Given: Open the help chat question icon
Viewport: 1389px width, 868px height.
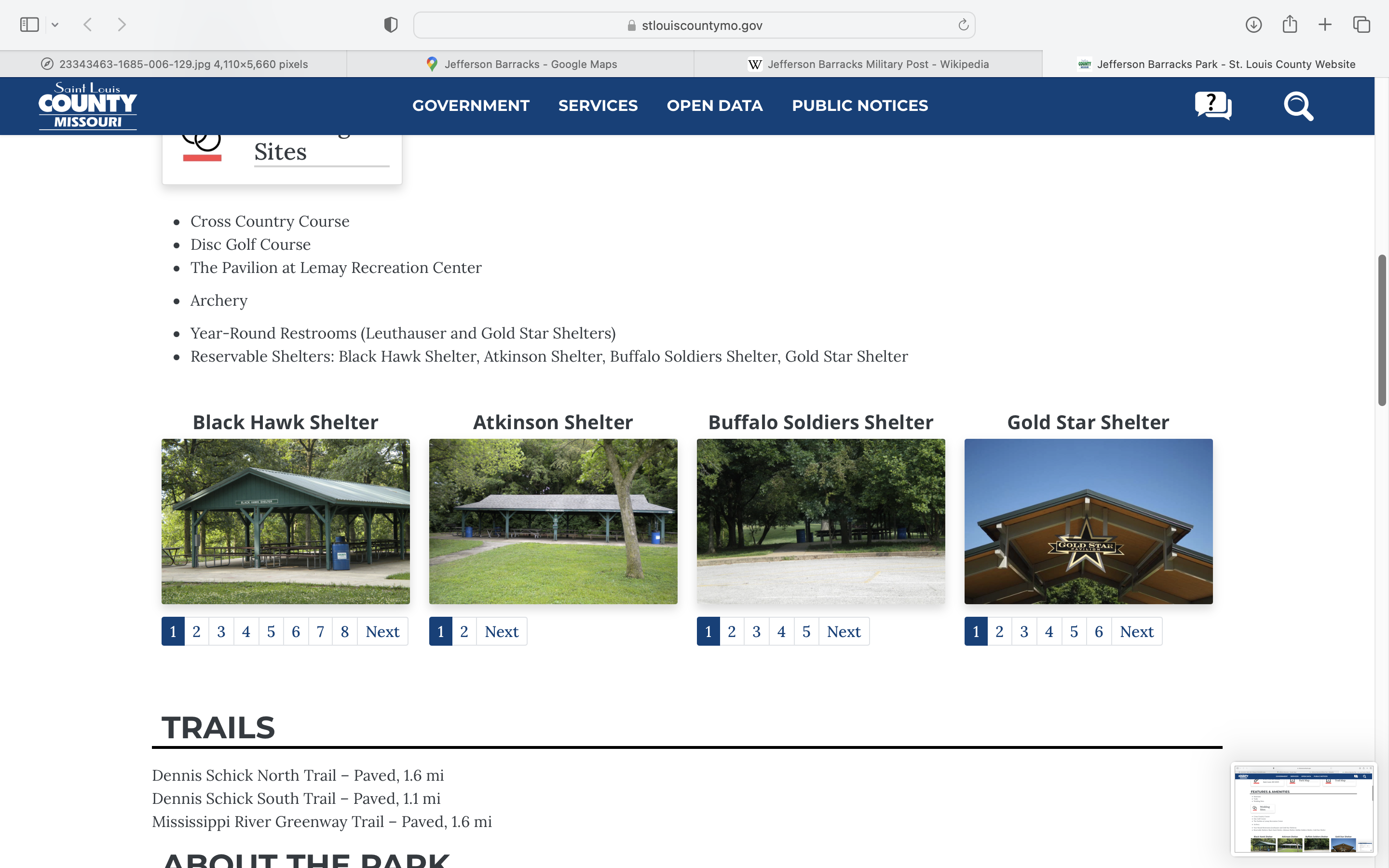Looking at the screenshot, I should click(1213, 106).
